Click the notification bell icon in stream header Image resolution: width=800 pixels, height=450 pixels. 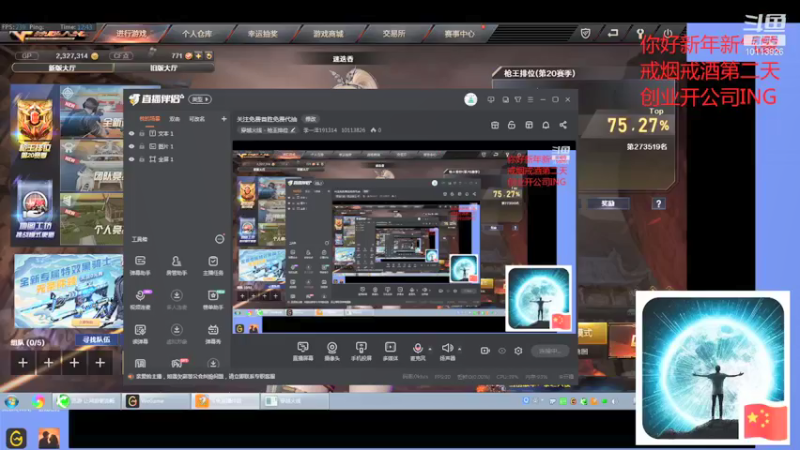(x=545, y=125)
